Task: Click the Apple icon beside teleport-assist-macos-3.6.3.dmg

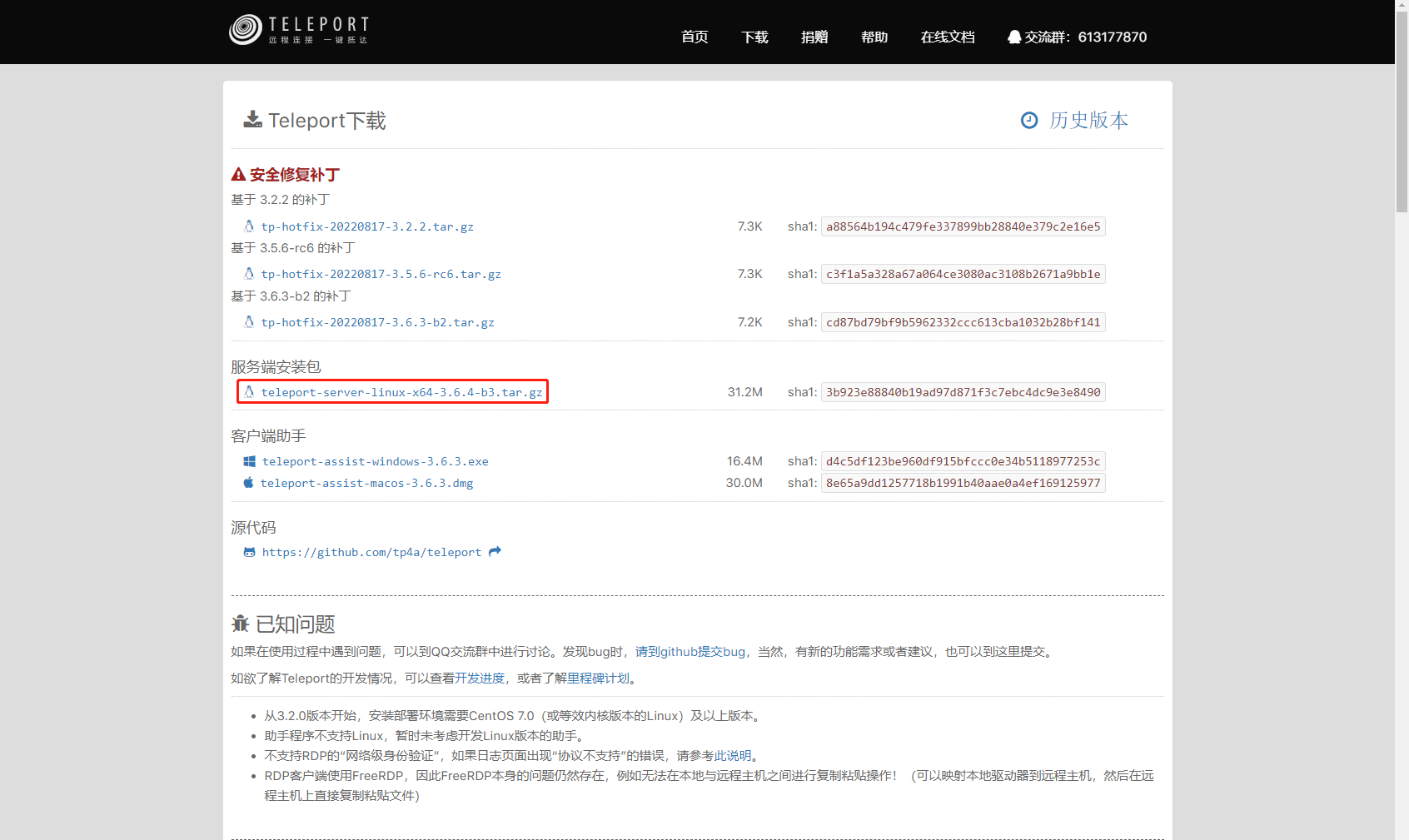Action: [x=248, y=482]
